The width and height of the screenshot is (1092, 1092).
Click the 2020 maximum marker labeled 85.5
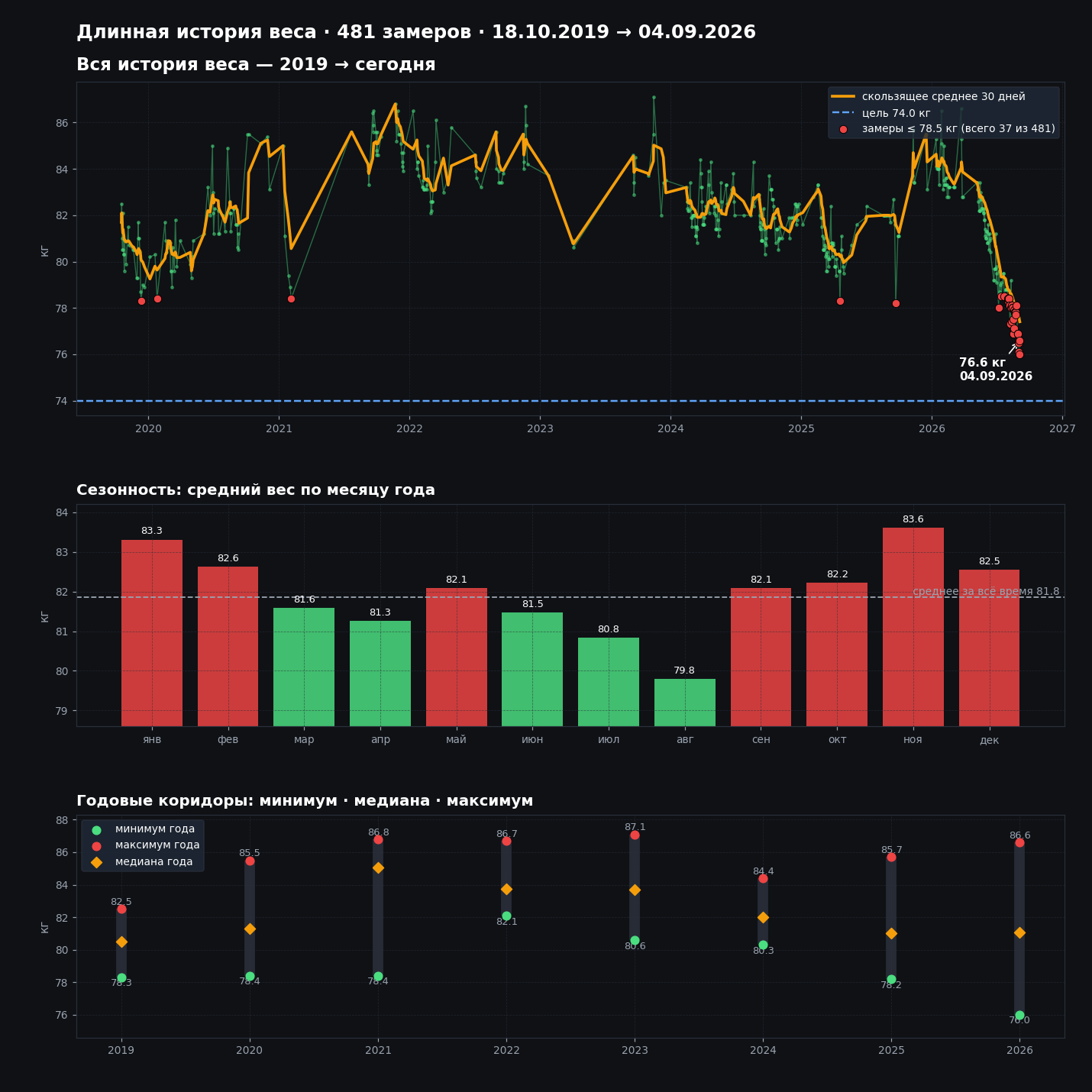coord(250,861)
